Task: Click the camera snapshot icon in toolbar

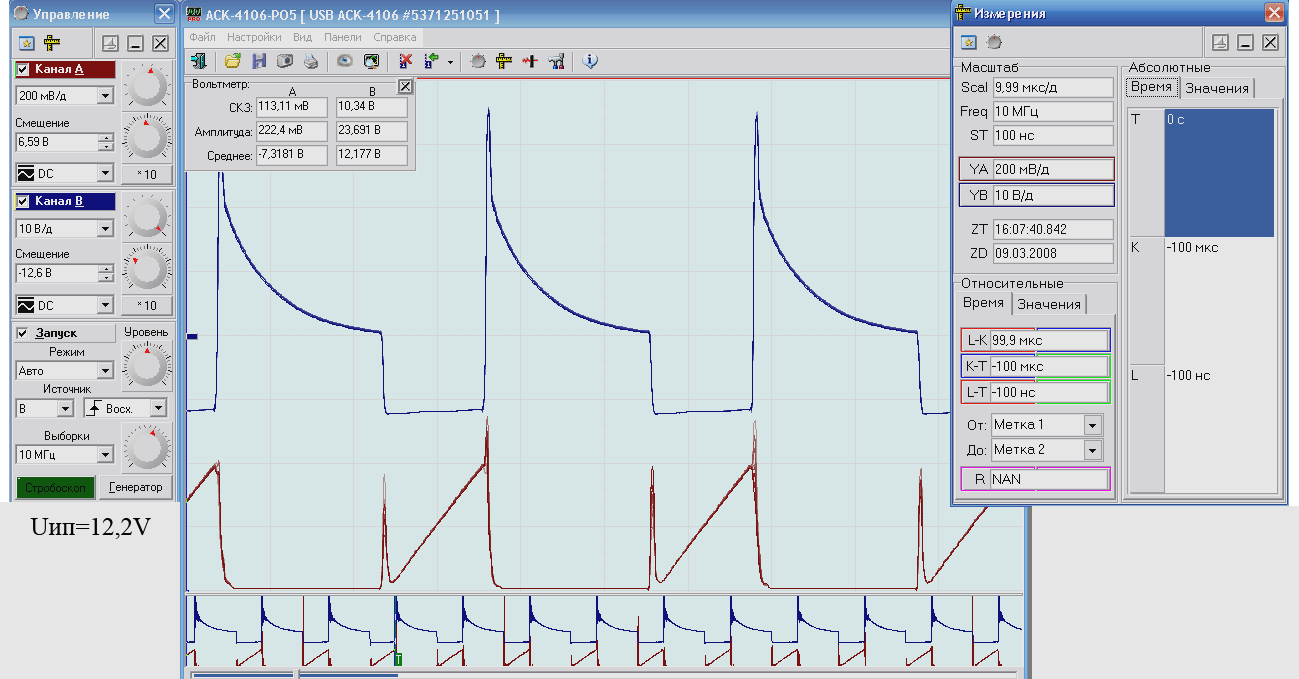Action: click(x=285, y=61)
